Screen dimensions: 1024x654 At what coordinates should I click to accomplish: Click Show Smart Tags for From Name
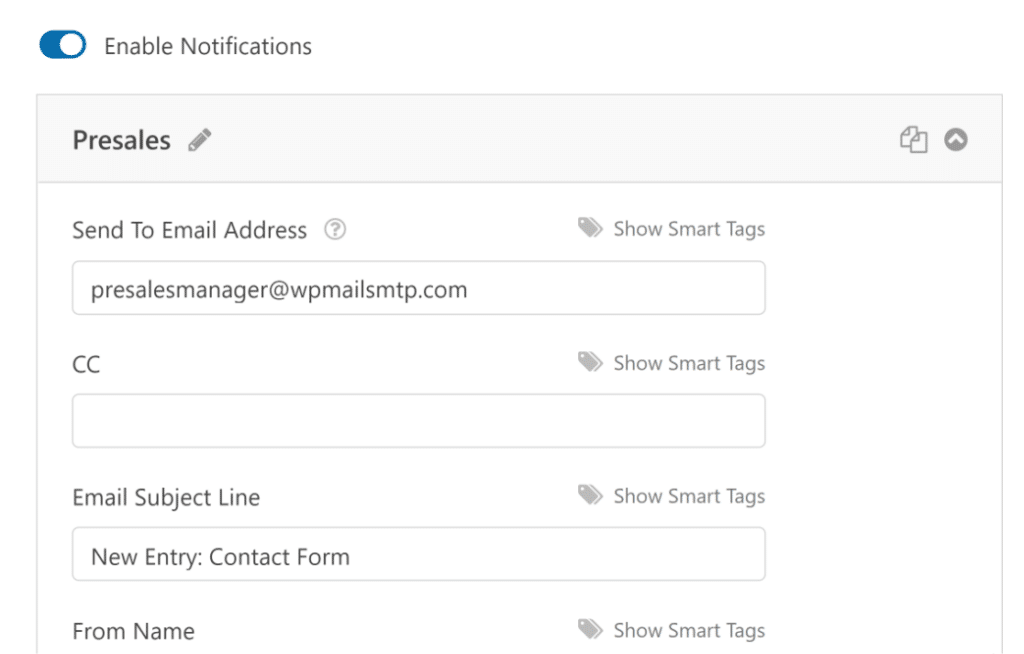coord(689,630)
